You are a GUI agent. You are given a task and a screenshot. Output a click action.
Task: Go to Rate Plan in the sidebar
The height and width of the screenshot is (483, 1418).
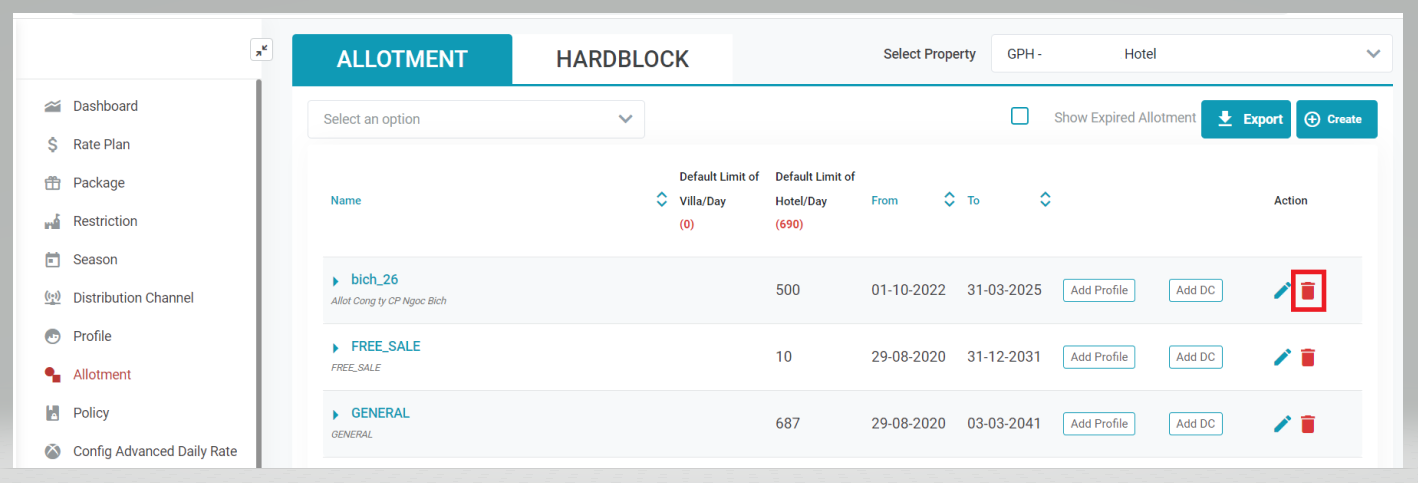coord(101,144)
